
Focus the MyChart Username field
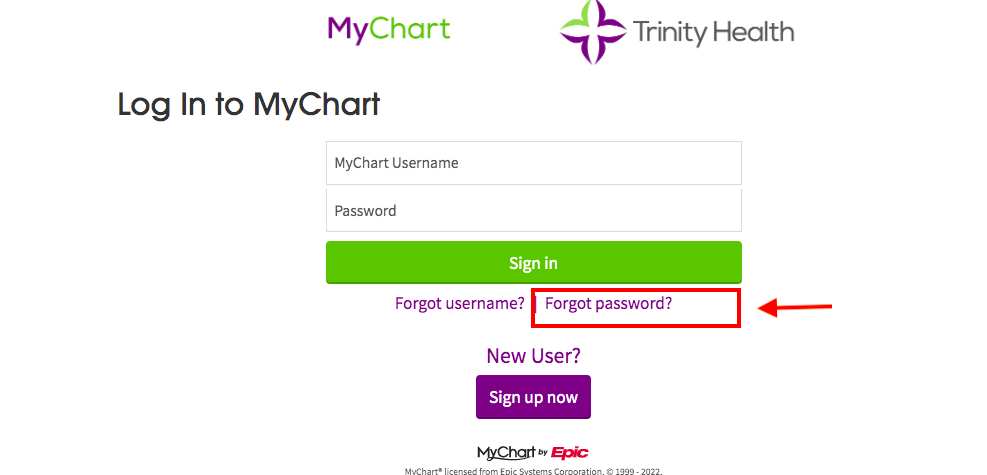pyautogui.click(x=534, y=163)
